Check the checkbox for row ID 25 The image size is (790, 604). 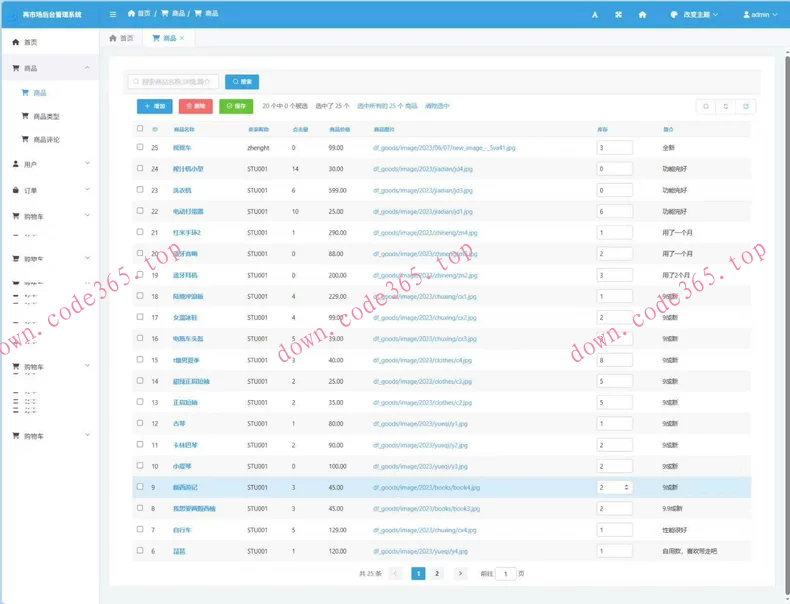pos(140,147)
